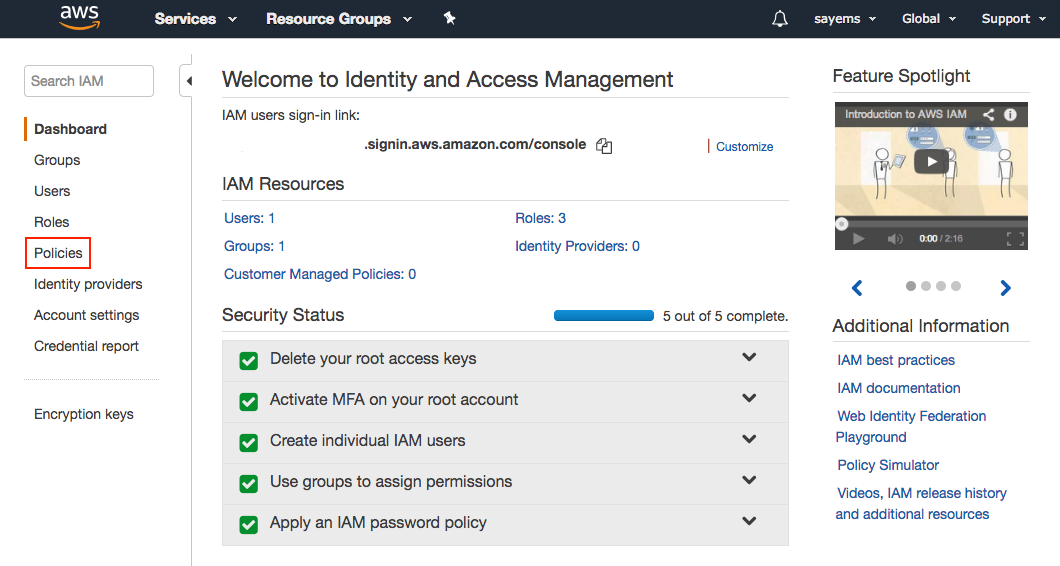
Task: Open Groups in the sidebar
Action: (57, 160)
